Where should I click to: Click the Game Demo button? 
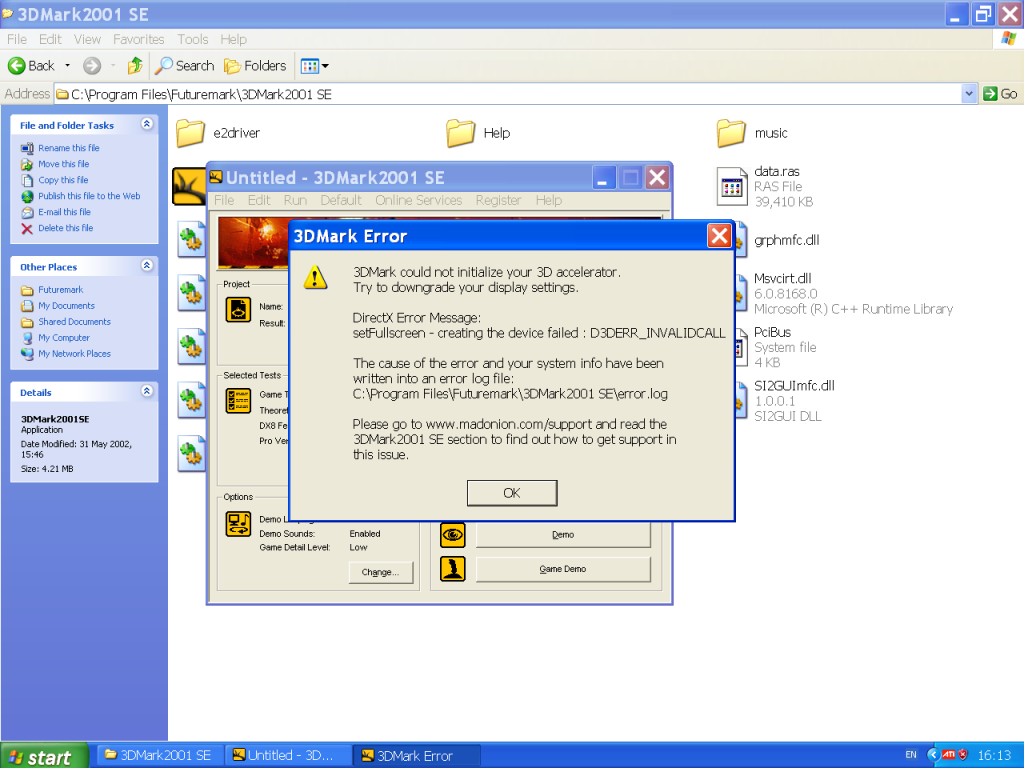click(x=563, y=569)
